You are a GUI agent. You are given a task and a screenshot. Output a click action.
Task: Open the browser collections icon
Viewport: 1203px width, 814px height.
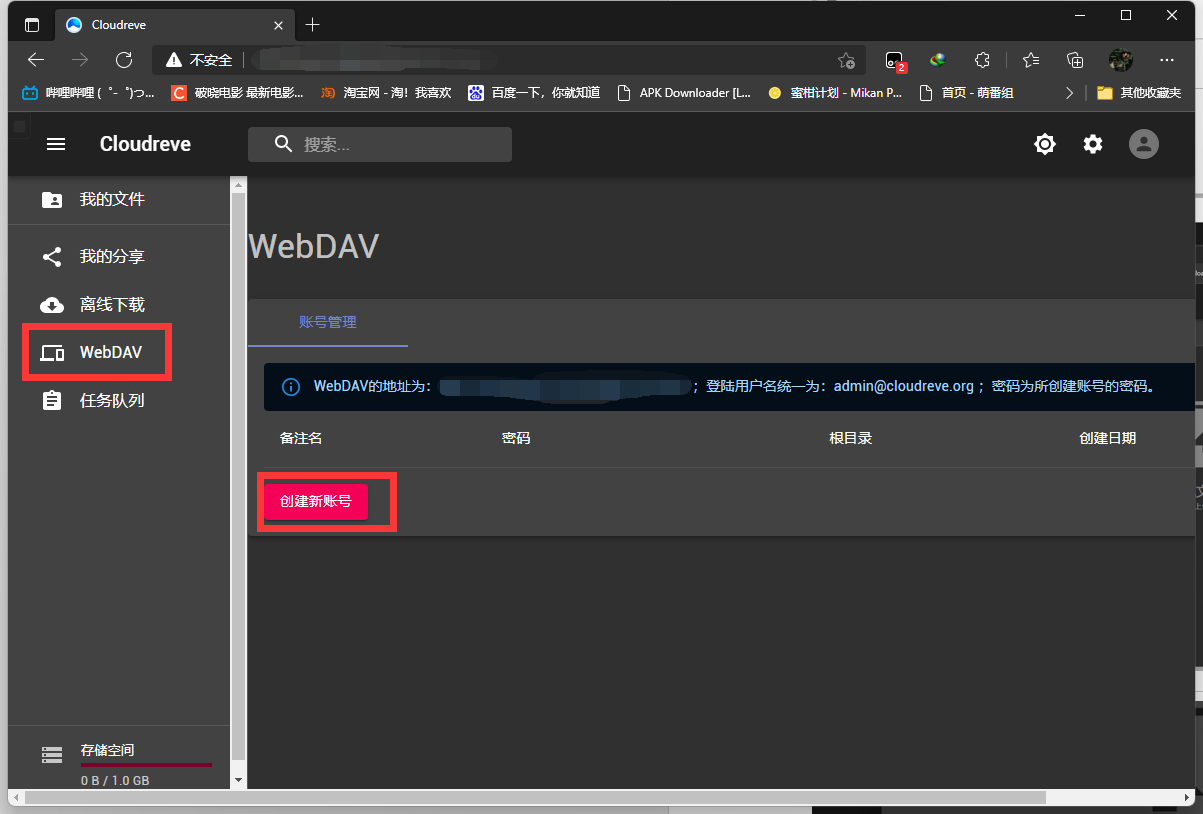pyautogui.click(x=1075, y=60)
